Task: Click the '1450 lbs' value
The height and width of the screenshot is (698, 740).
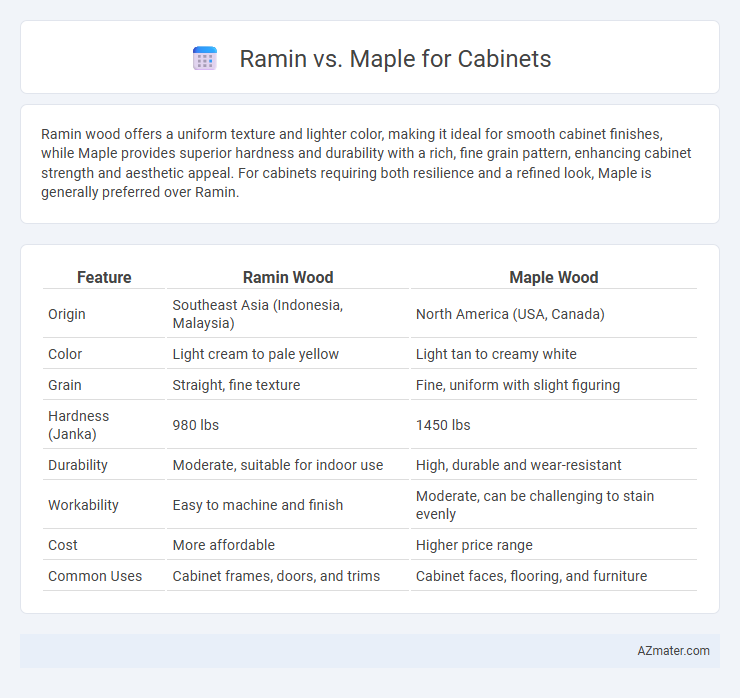Action: coord(443,425)
